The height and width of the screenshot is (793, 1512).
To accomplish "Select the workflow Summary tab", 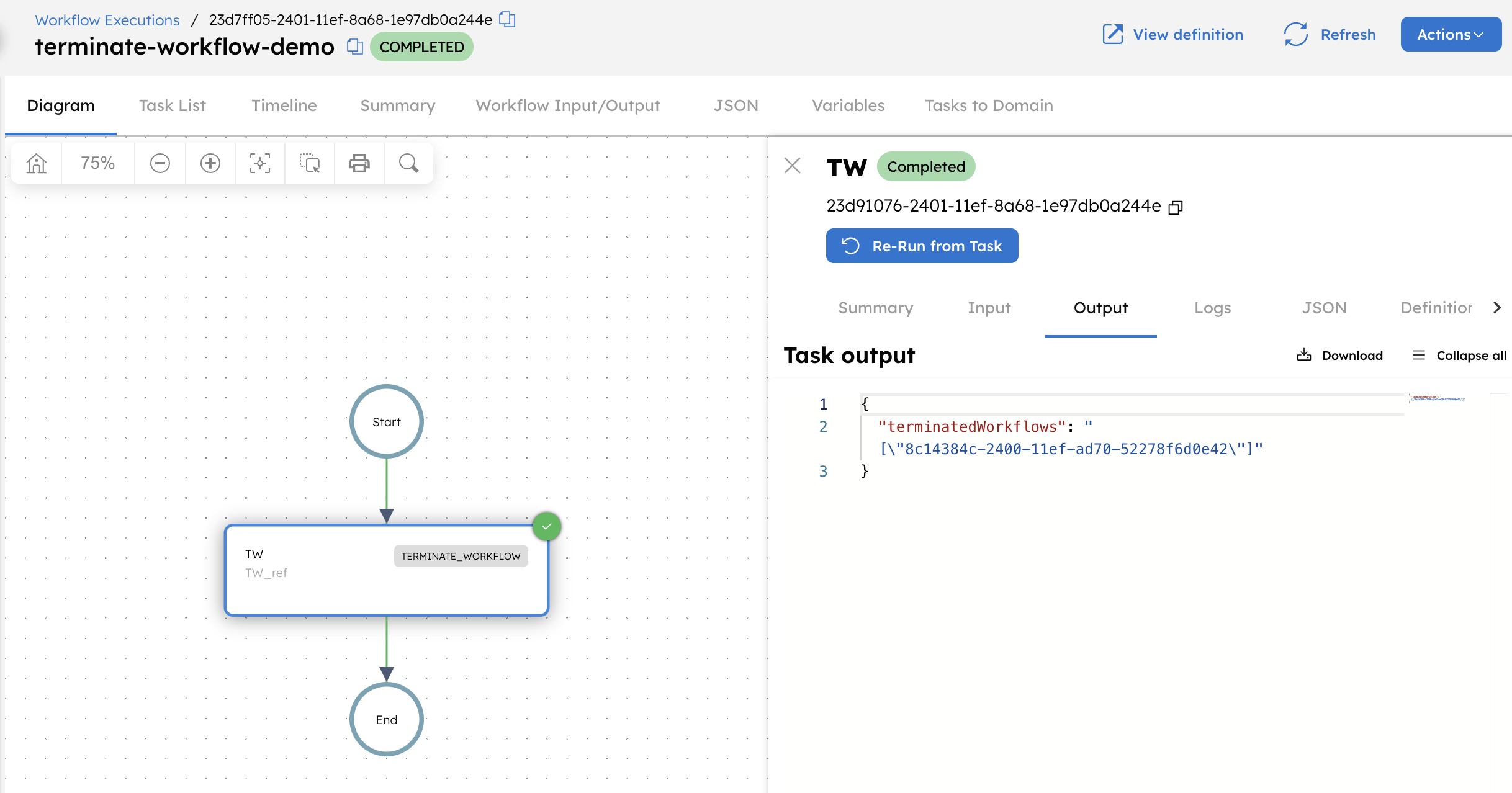I will click(x=398, y=105).
